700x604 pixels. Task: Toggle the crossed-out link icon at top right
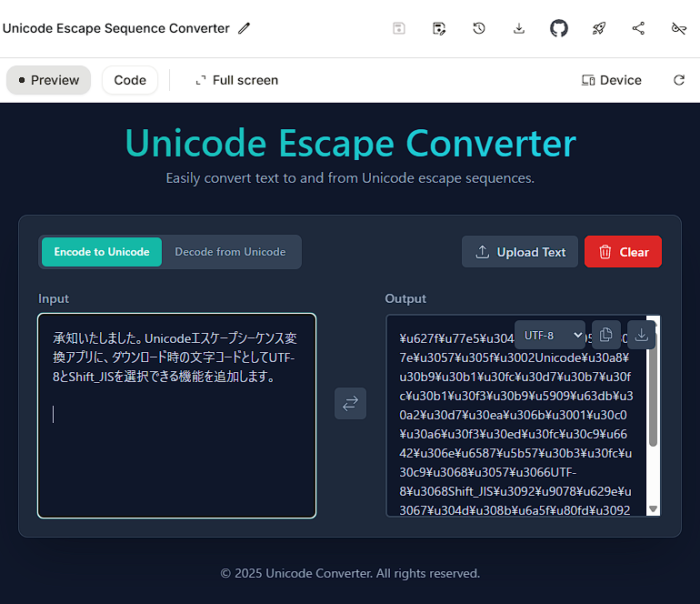[x=679, y=28]
